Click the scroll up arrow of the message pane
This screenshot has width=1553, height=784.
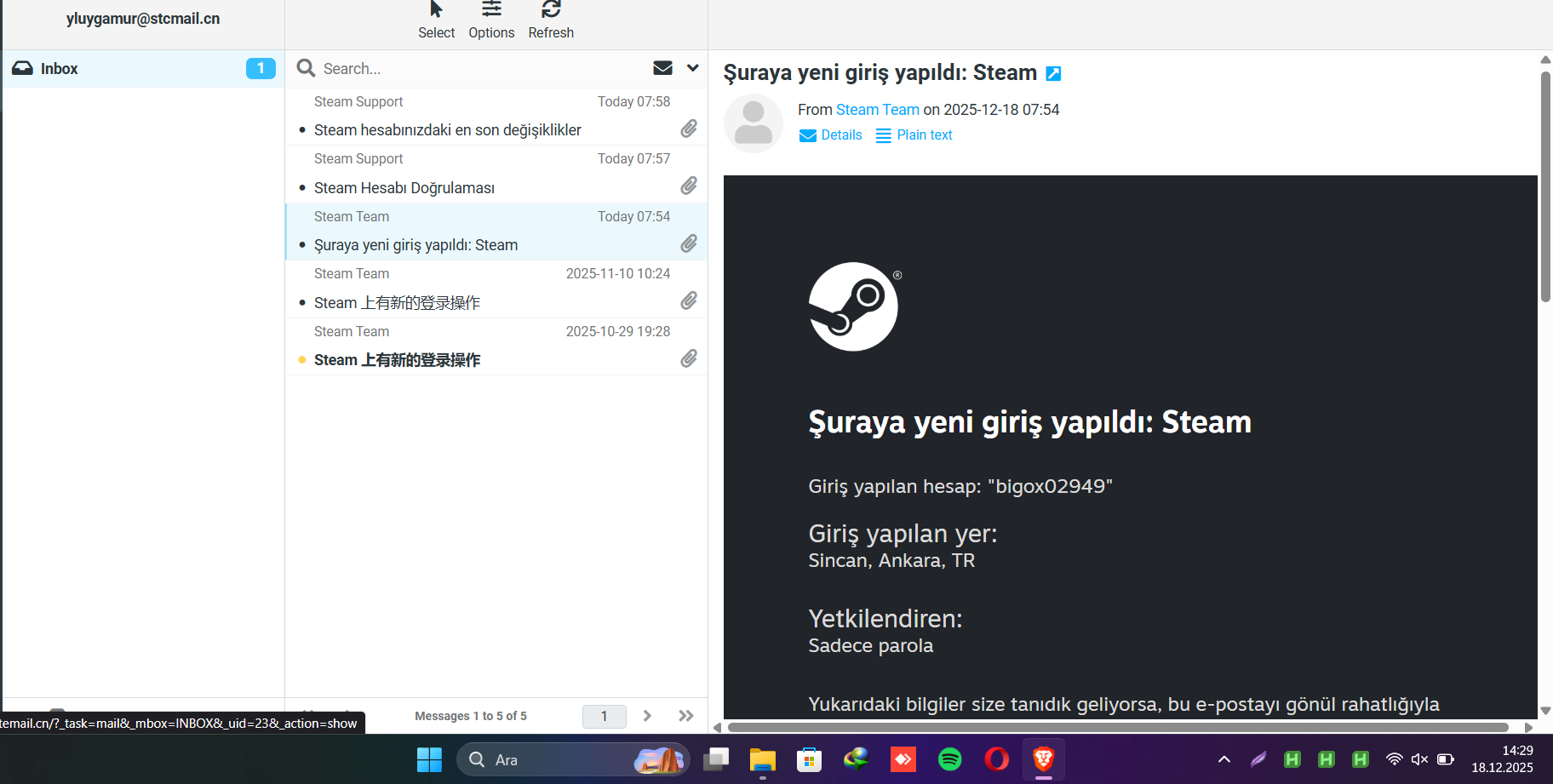point(1545,60)
